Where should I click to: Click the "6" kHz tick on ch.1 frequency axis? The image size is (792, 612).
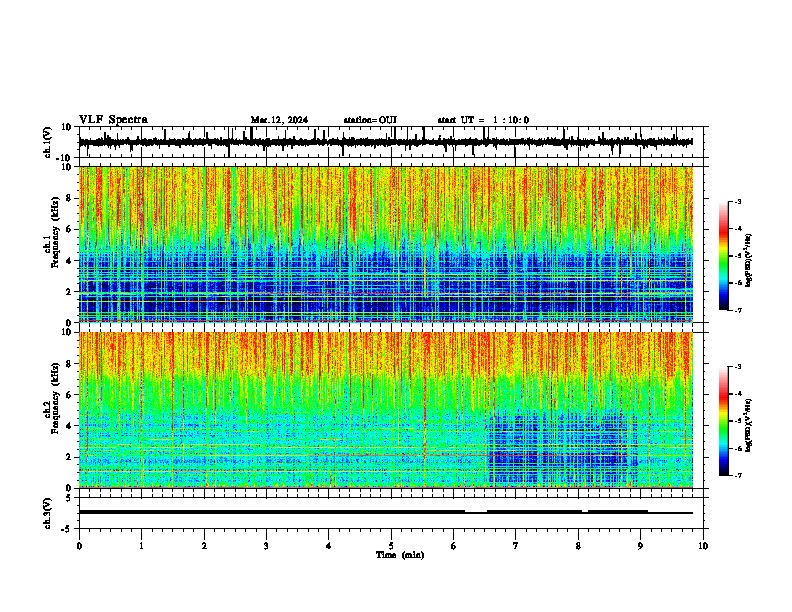pyautogui.click(x=69, y=229)
